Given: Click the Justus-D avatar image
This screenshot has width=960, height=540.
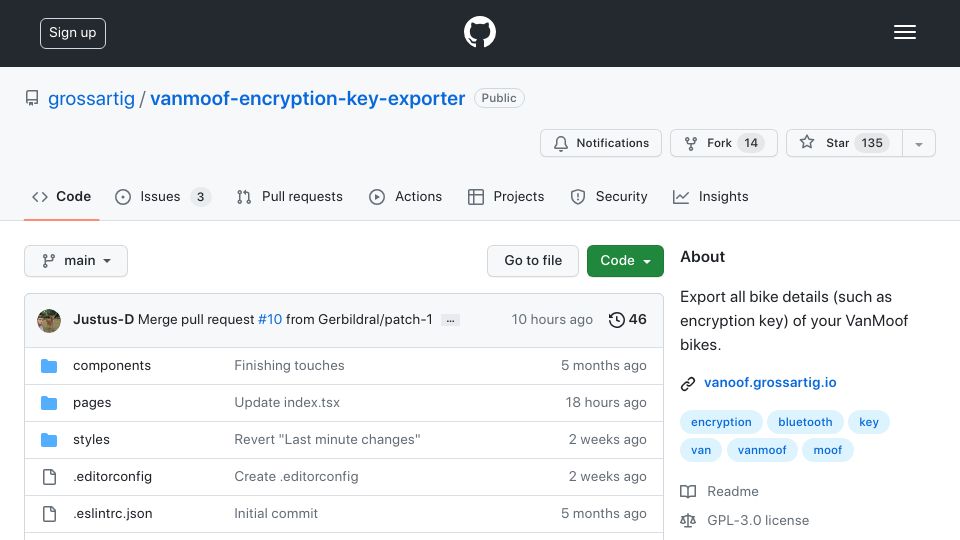Looking at the screenshot, I should (x=49, y=320).
